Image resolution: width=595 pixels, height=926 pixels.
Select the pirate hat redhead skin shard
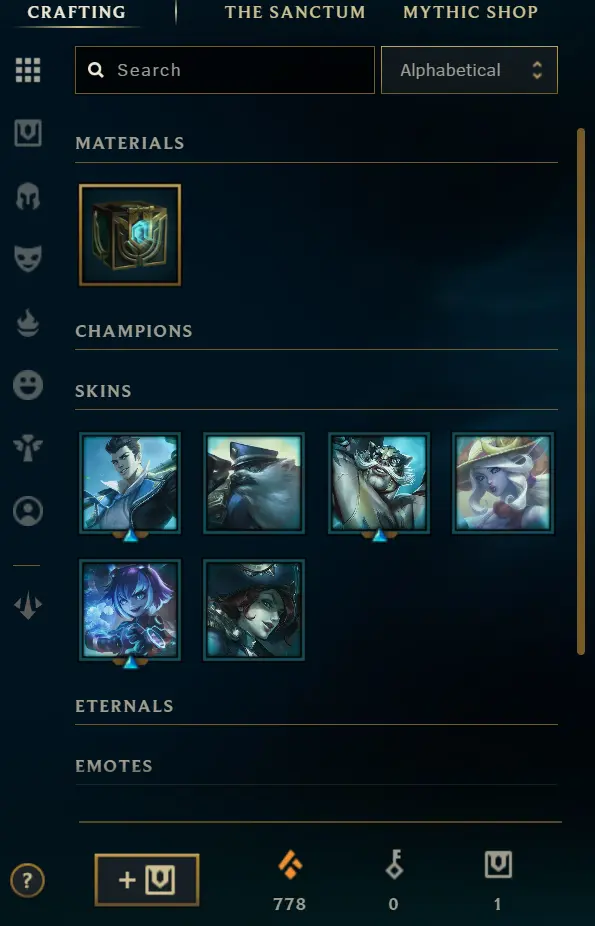pyautogui.click(x=254, y=609)
